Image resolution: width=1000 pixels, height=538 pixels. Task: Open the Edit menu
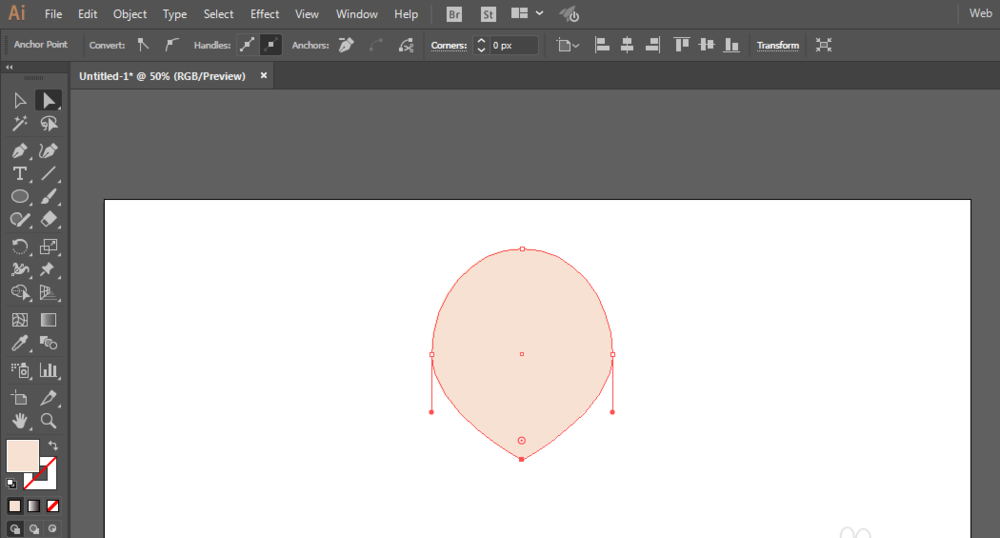(x=87, y=14)
